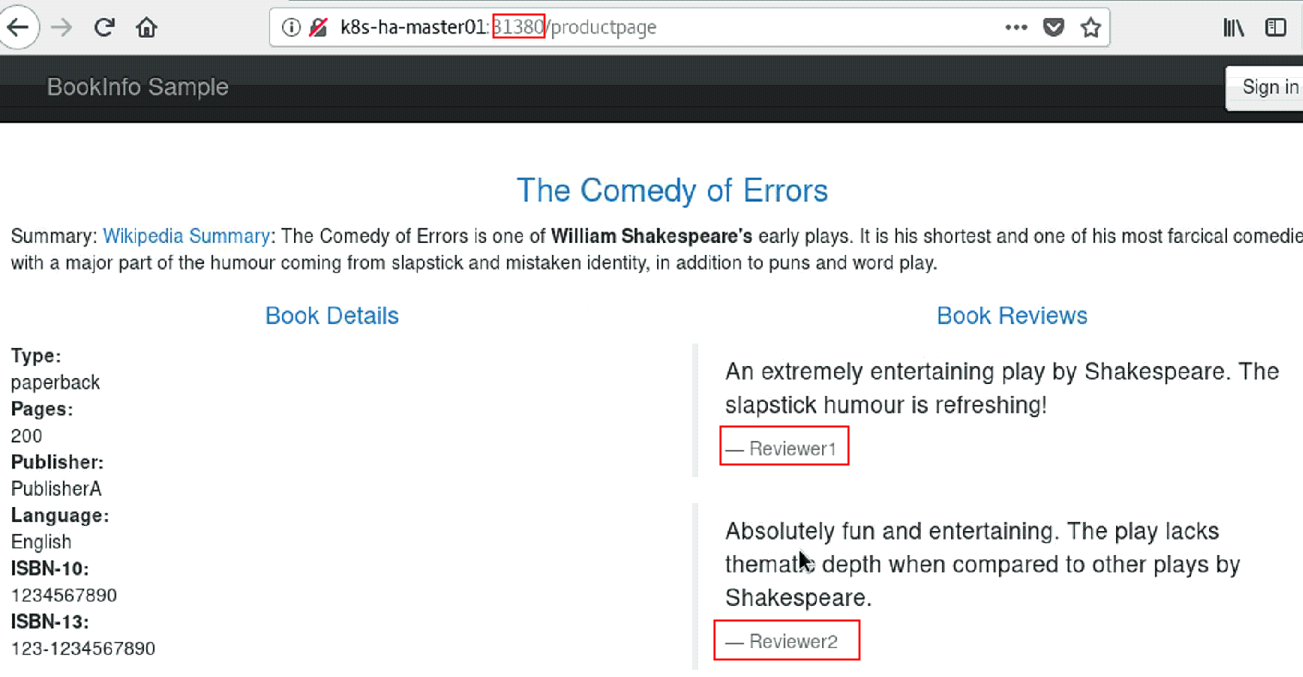Open the Library history and bookmarks
The width and height of the screenshot is (1303, 677).
pos(1233,27)
